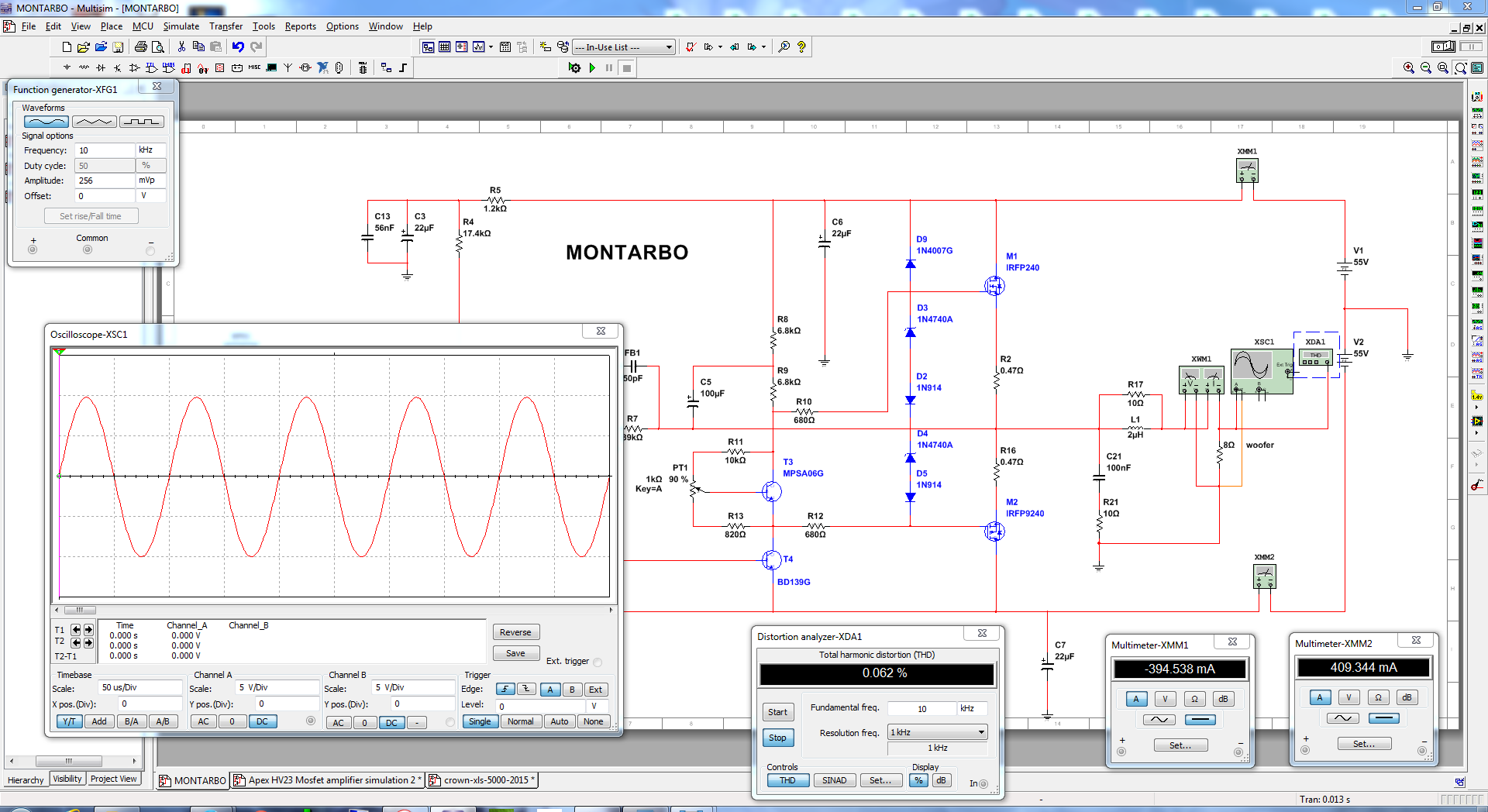The width and height of the screenshot is (1488, 812).
Task: Place a transistor component
Action: tap(118, 68)
